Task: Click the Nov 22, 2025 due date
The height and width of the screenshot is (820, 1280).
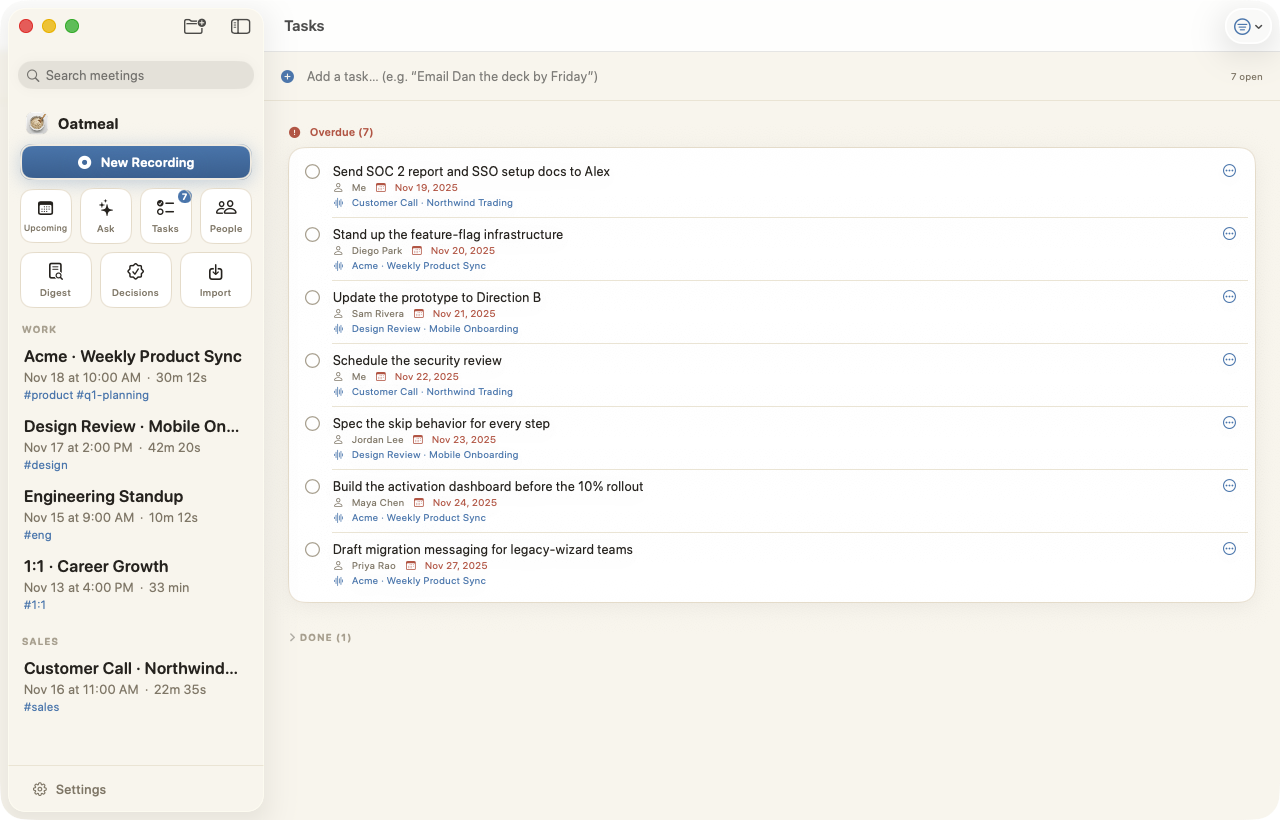Action: pos(427,377)
